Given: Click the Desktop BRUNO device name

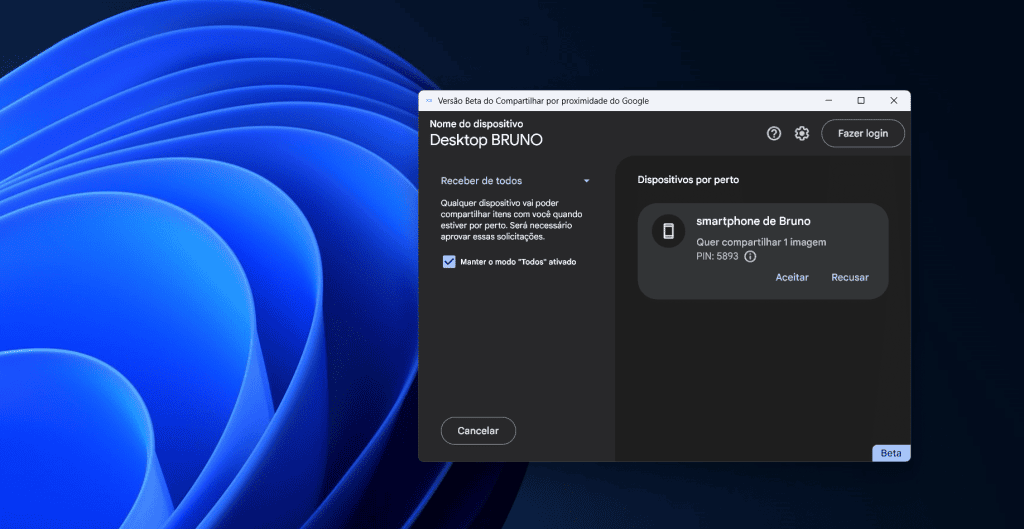Looking at the screenshot, I should [x=486, y=140].
